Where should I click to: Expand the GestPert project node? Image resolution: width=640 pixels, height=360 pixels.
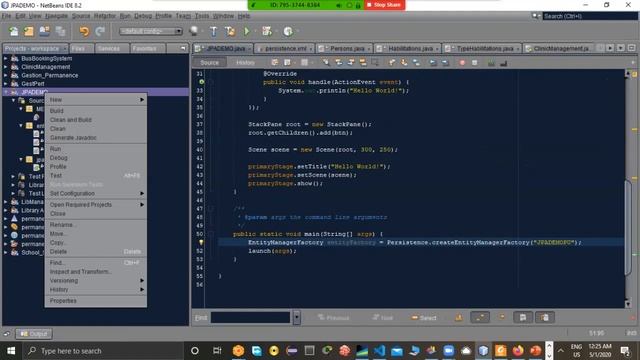click(x=5, y=84)
